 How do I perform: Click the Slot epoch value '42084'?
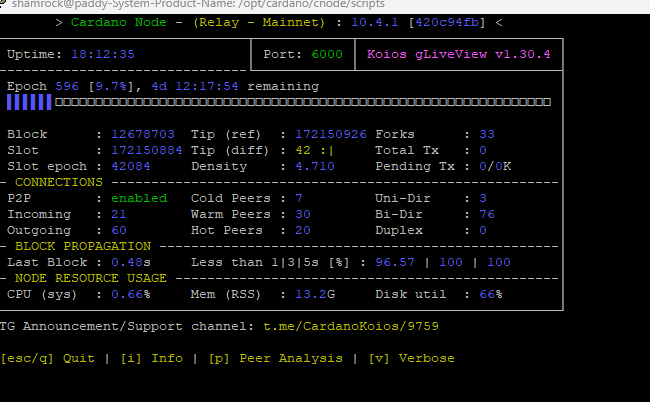[x=131, y=167]
